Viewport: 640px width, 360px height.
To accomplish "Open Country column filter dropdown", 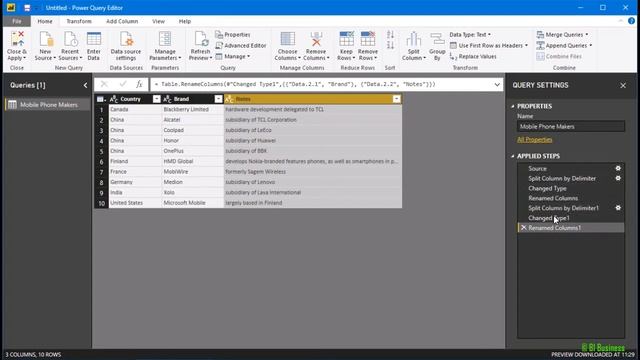I will [156, 99].
